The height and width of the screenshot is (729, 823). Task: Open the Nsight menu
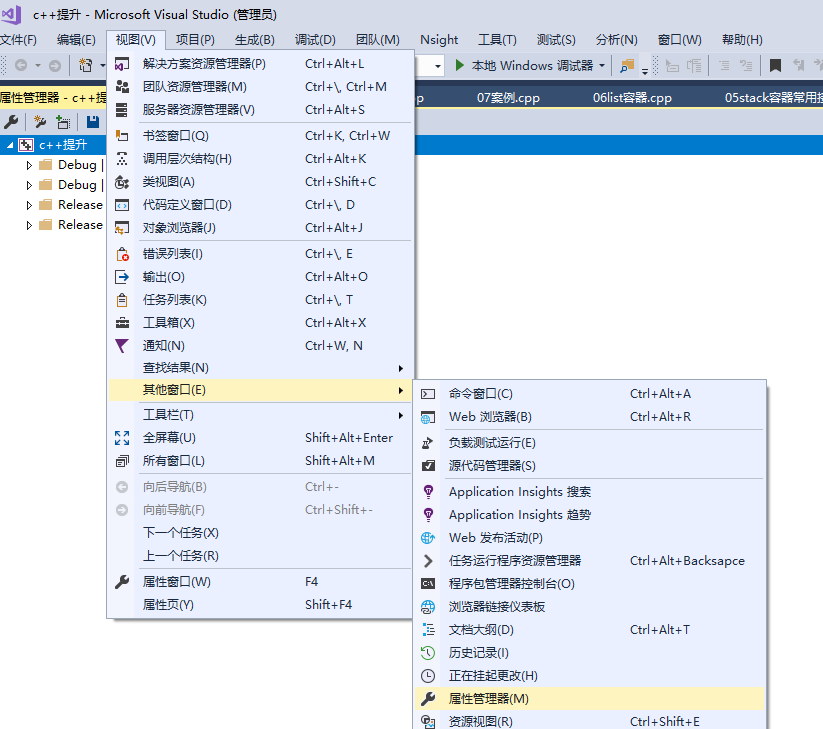tap(439, 40)
